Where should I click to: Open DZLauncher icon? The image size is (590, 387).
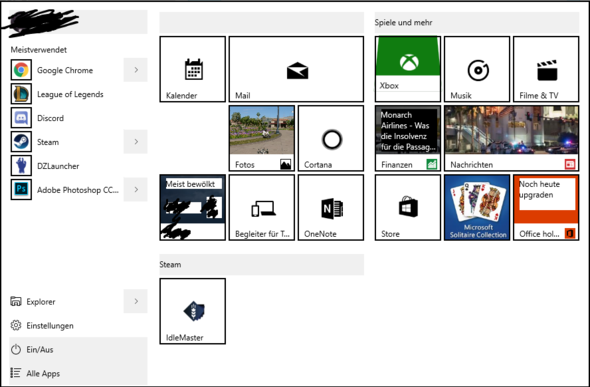(x=21, y=166)
